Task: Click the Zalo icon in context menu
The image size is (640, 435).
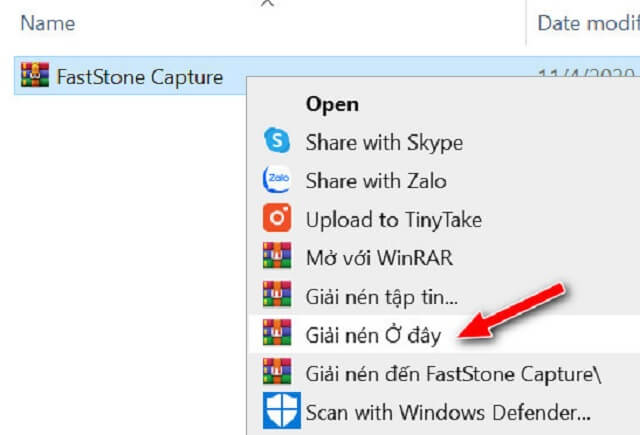Action: click(x=276, y=180)
